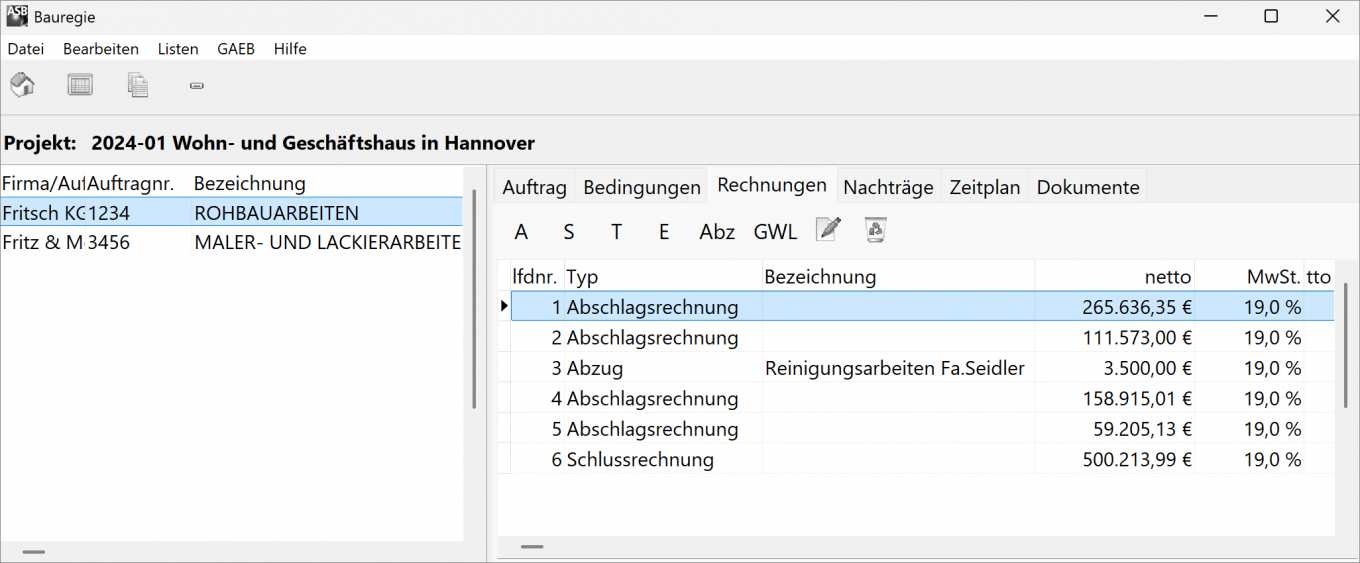Click the pencil edit invoice icon
Image resolution: width=1360 pixels, height=563 pixels.
[x=828, y=230]
